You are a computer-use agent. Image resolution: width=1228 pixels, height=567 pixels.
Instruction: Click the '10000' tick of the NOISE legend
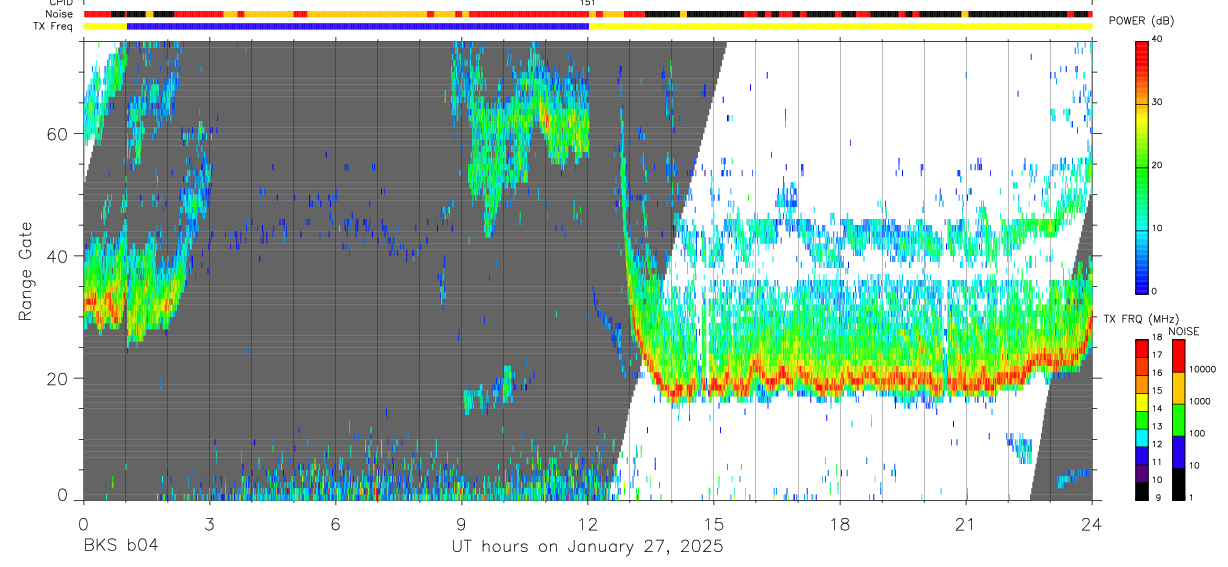click(x=1203, y=370)
